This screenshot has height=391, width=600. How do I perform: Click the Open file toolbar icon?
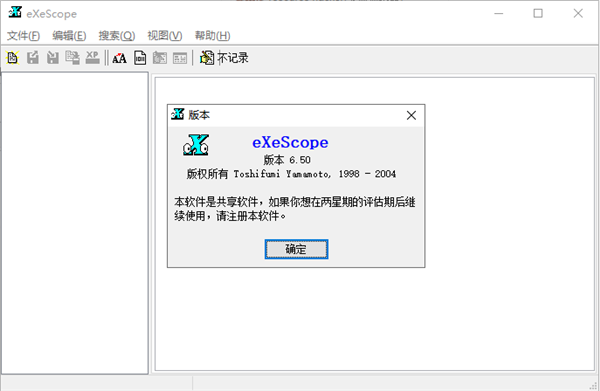click(x=13, y=58)
